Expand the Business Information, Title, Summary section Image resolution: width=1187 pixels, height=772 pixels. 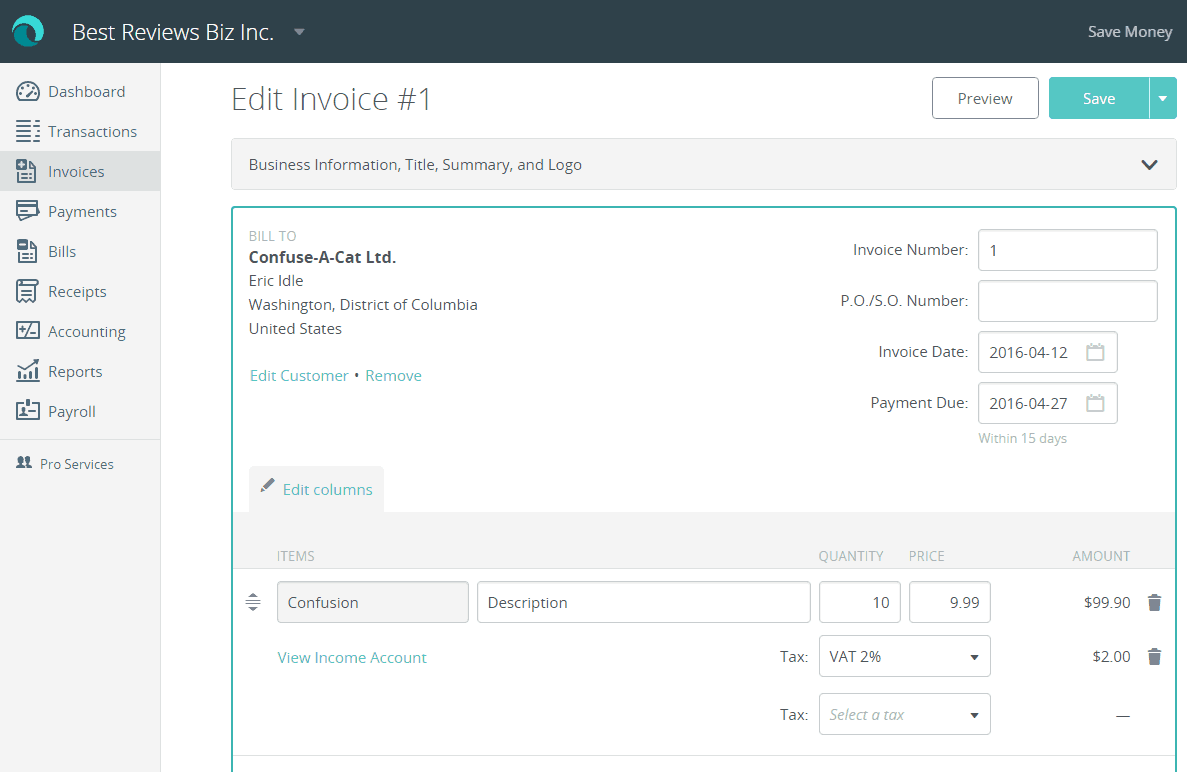1149,164
